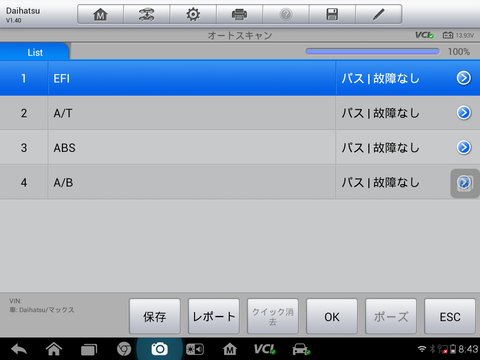The width and height of the screenshot is (480, 360).
Task: Select the ABS system name
Action: [64, 148]
